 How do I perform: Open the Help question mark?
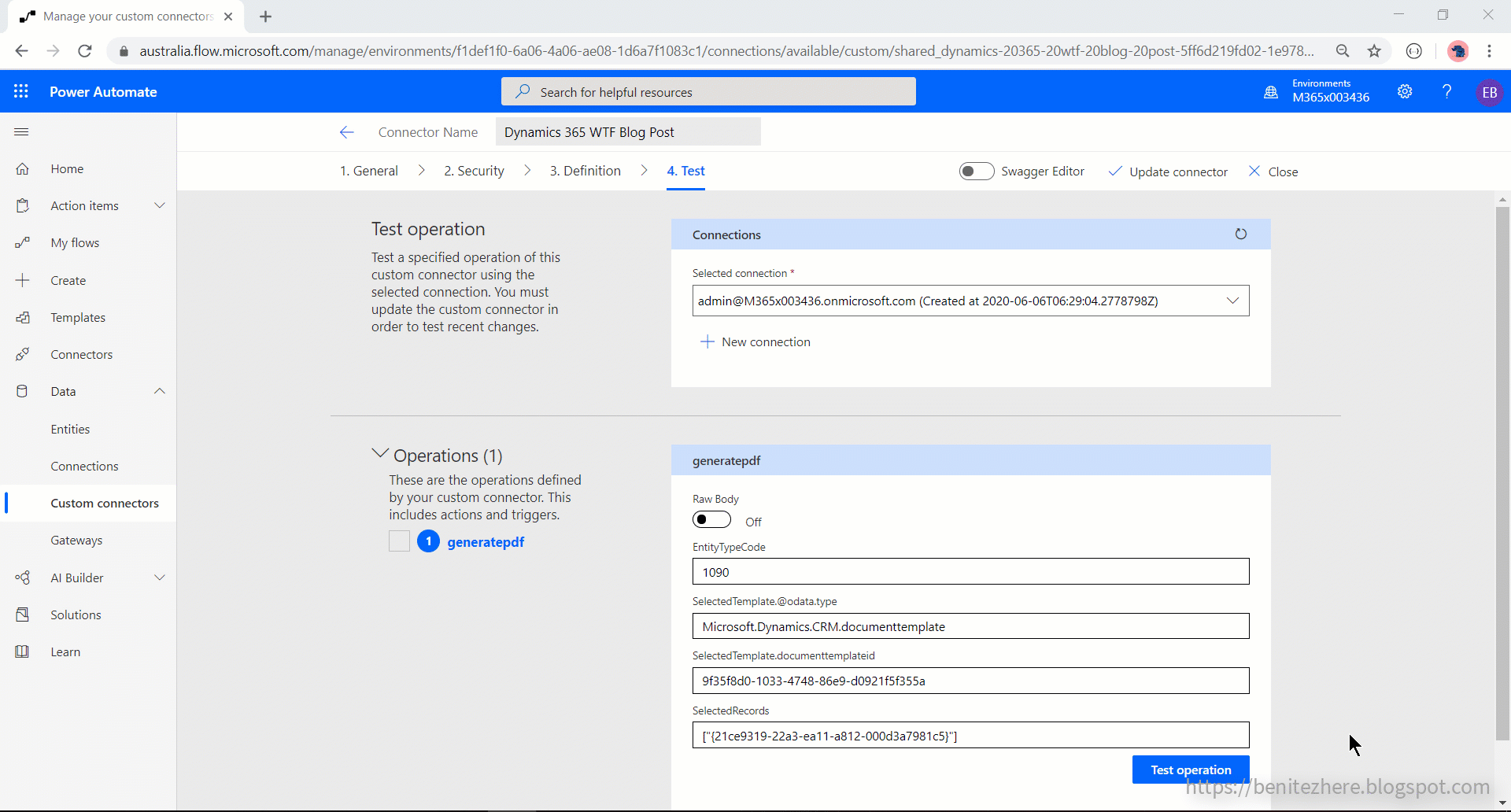(1446, 92)
